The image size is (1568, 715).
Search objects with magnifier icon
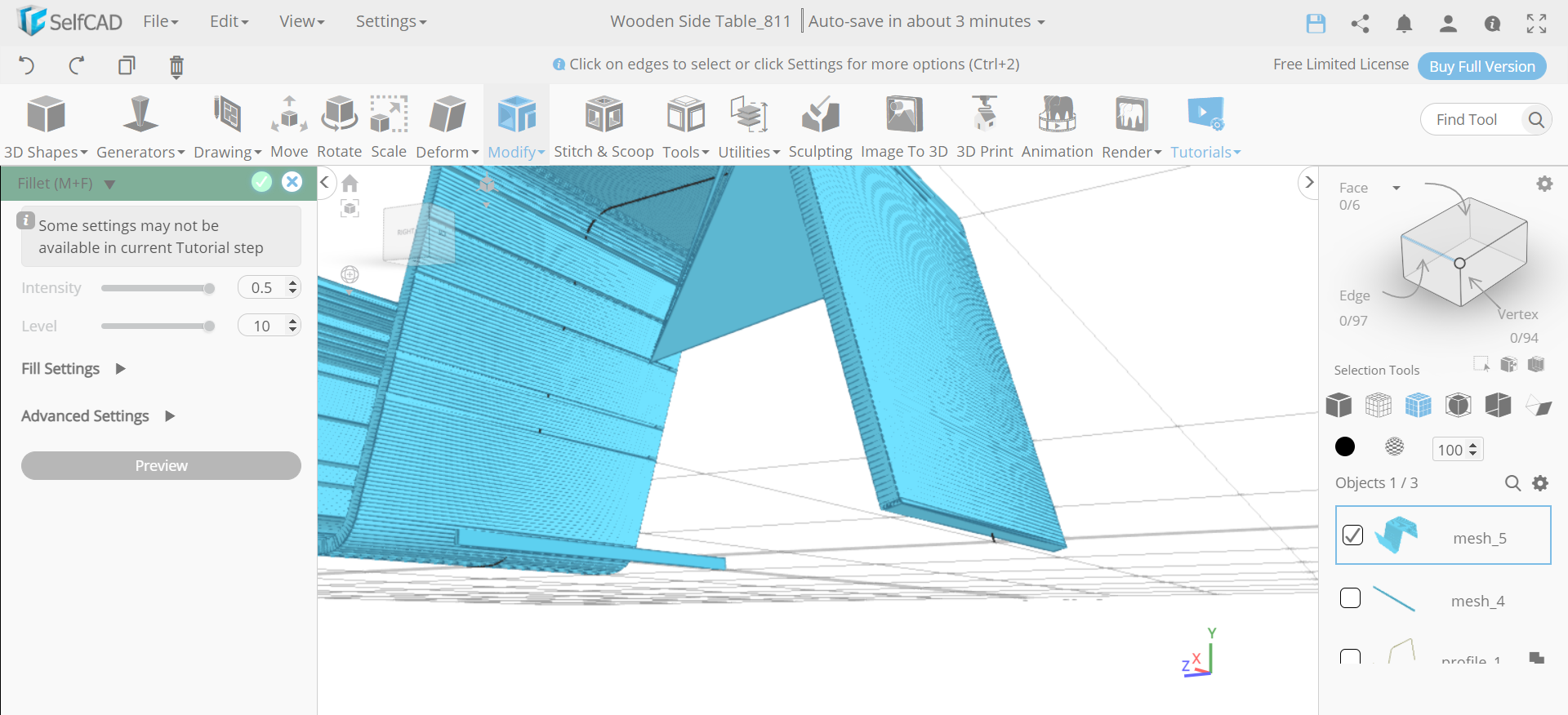(x=1512, y=483)
